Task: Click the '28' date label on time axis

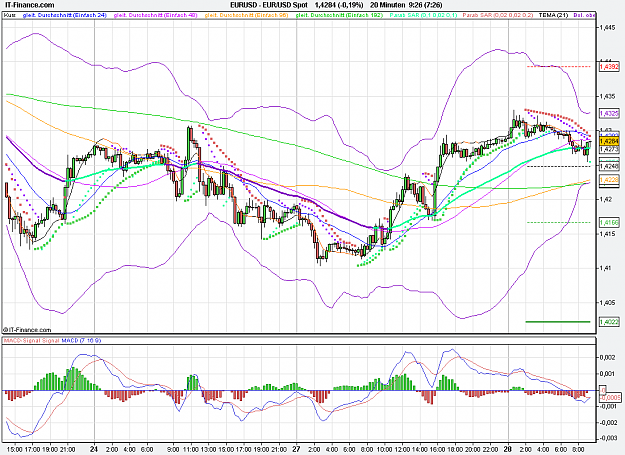Action: [x=507, y=449]
